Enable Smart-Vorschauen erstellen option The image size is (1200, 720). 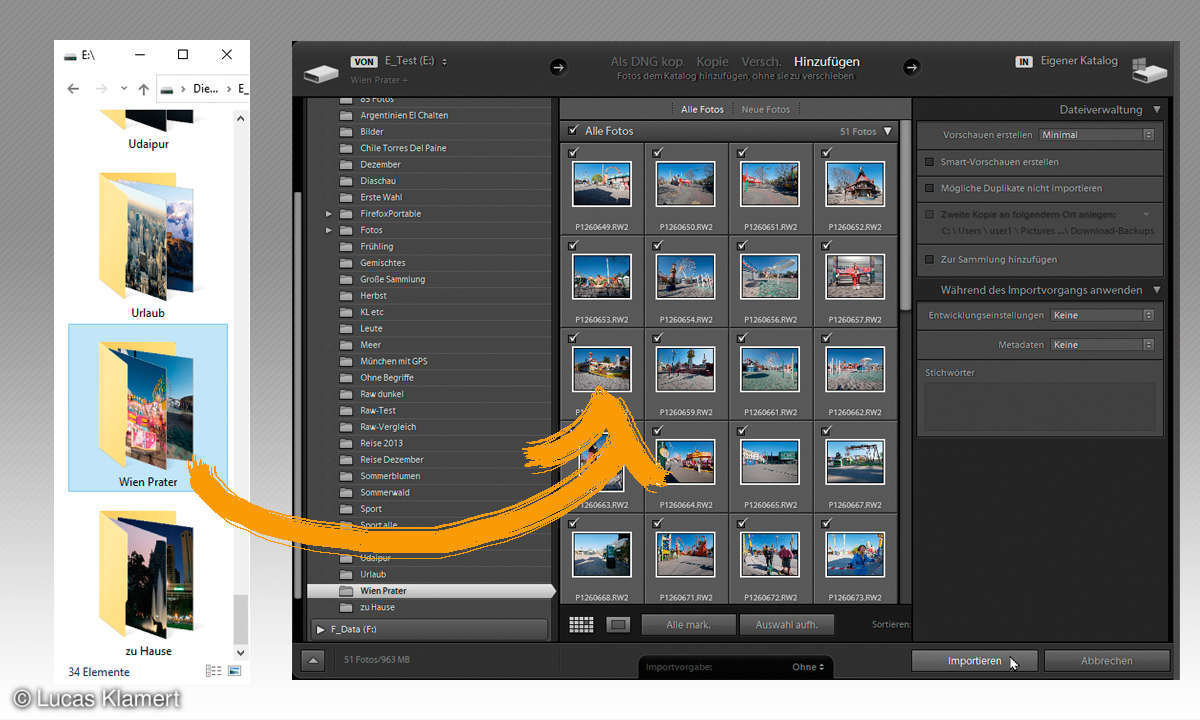930,162
